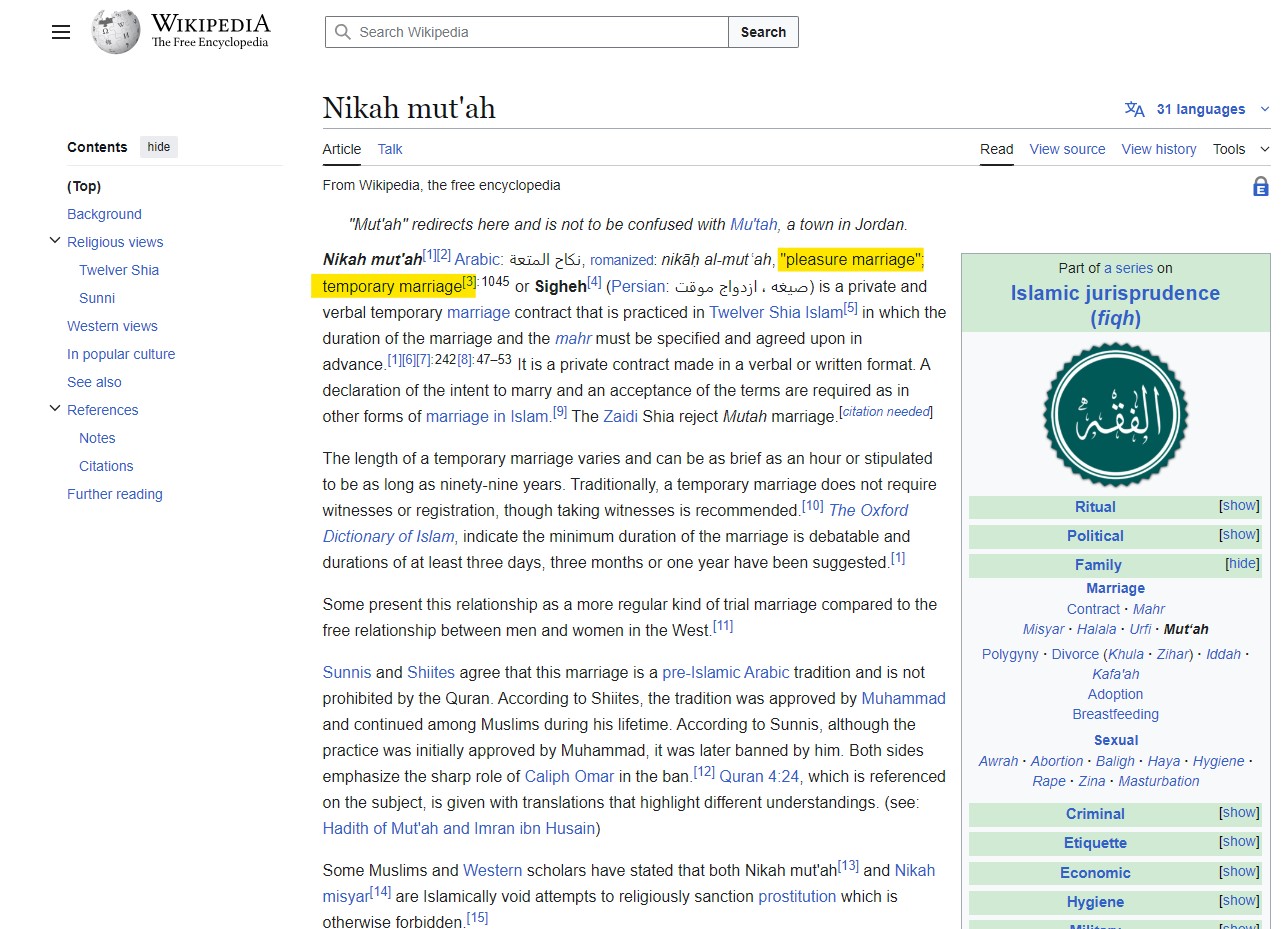Open the prostitution link
The height and width of the screenshot is (929, 1283).
[797, 896]
